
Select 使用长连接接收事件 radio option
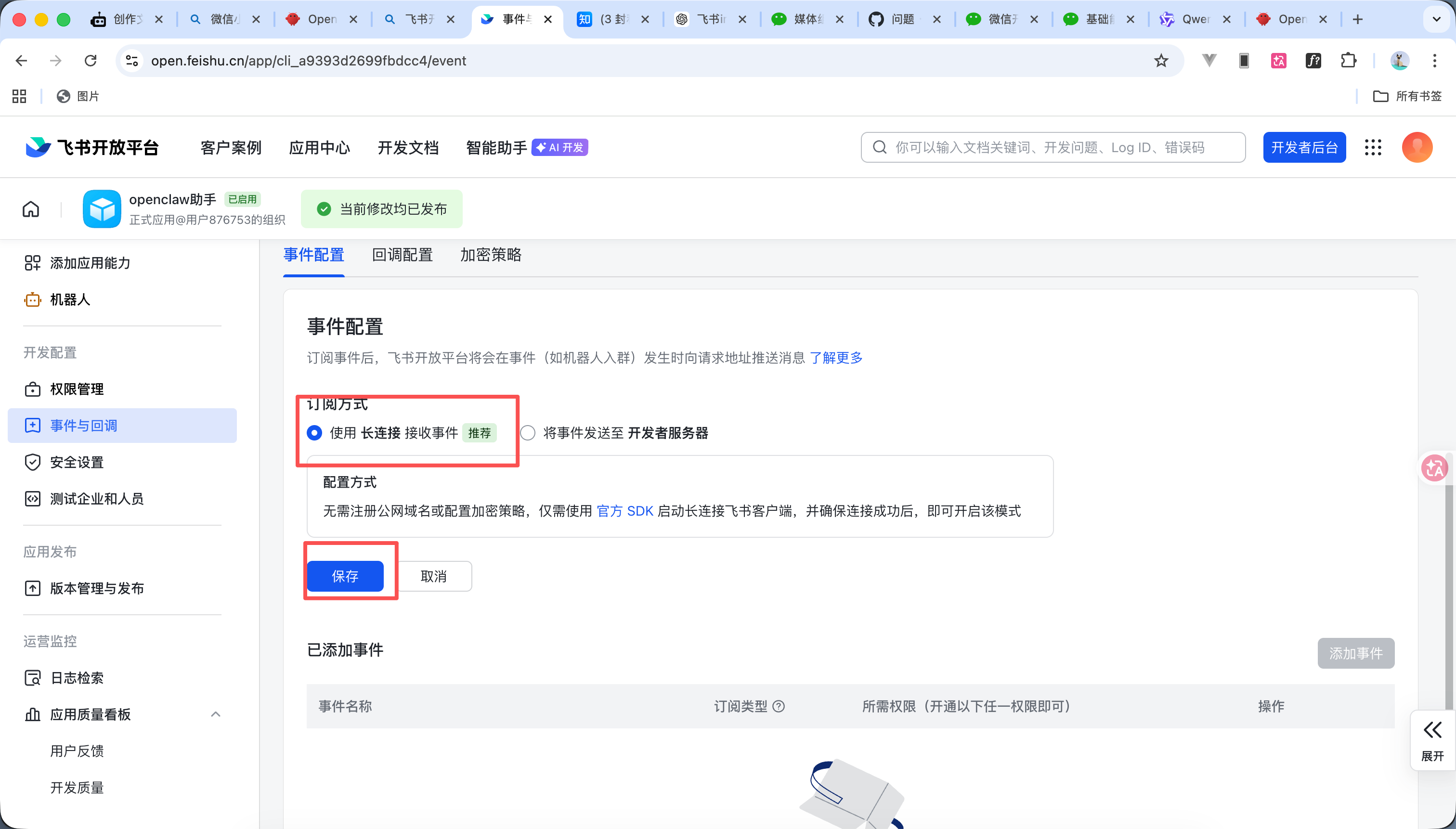pyautogui.click(x=314, y=433)
